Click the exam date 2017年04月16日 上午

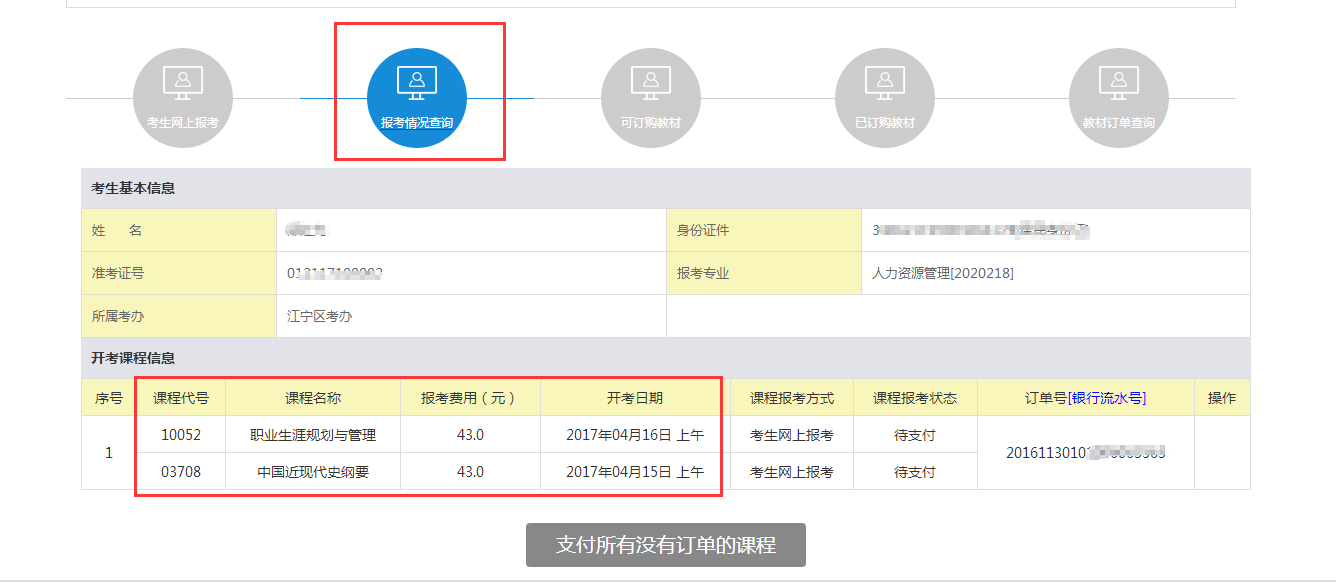click(x=635, y=435)
